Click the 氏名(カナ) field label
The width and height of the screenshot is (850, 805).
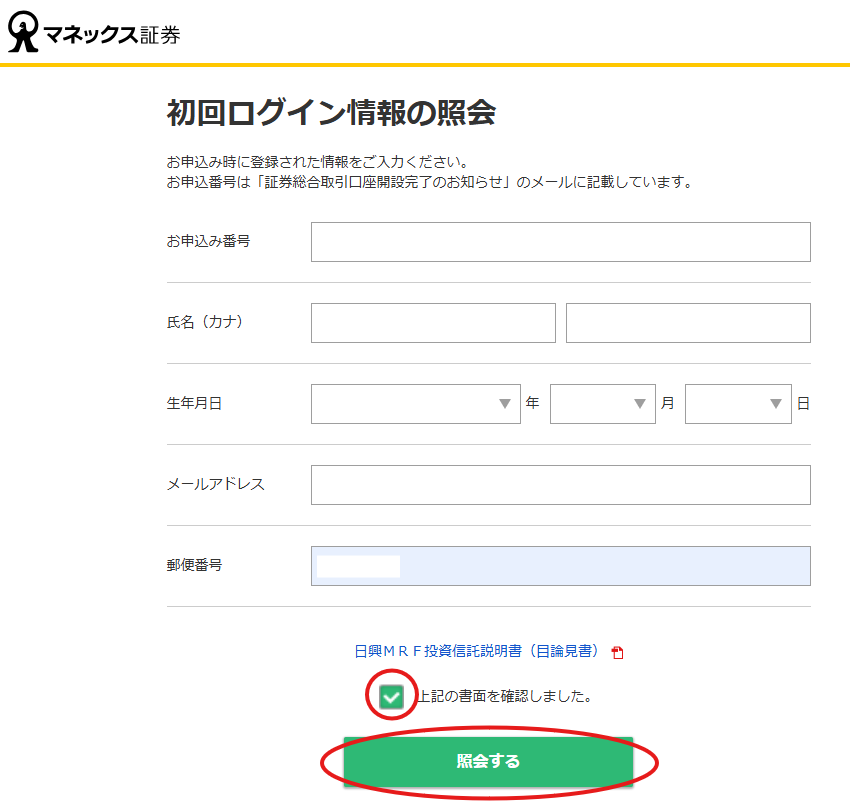204,322
